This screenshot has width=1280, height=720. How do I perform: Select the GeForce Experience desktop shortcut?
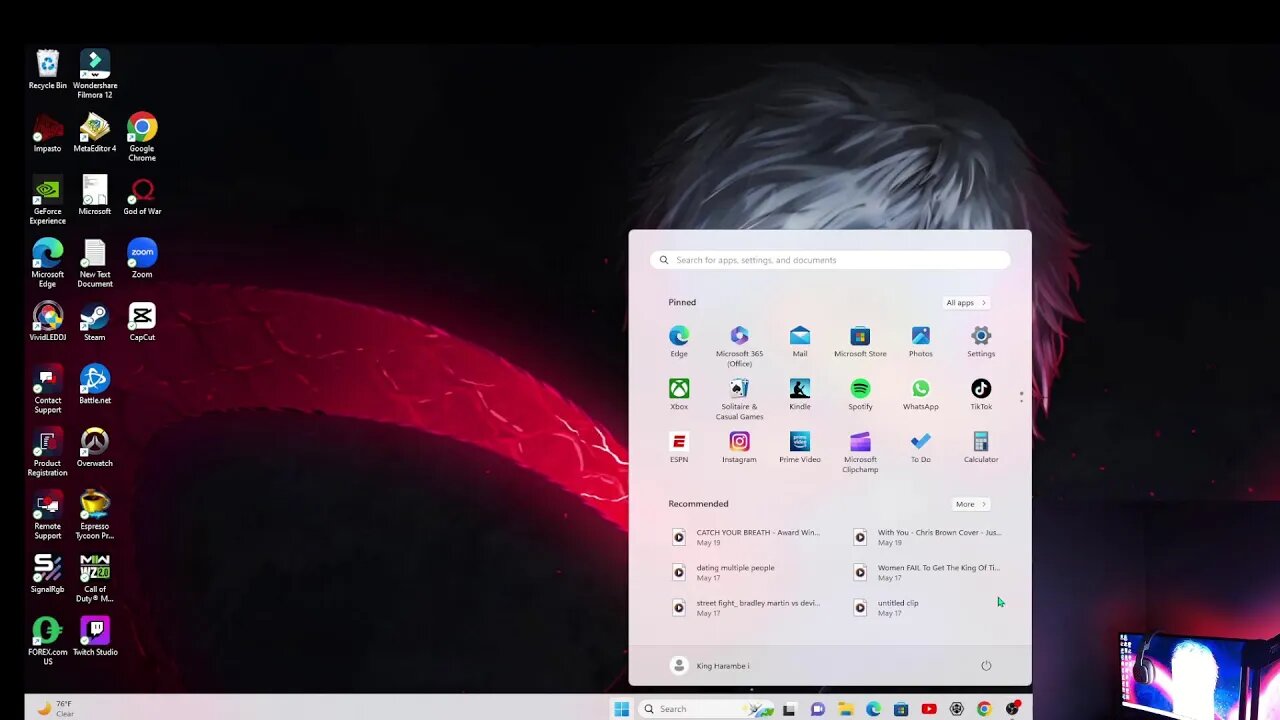[48, 200]
